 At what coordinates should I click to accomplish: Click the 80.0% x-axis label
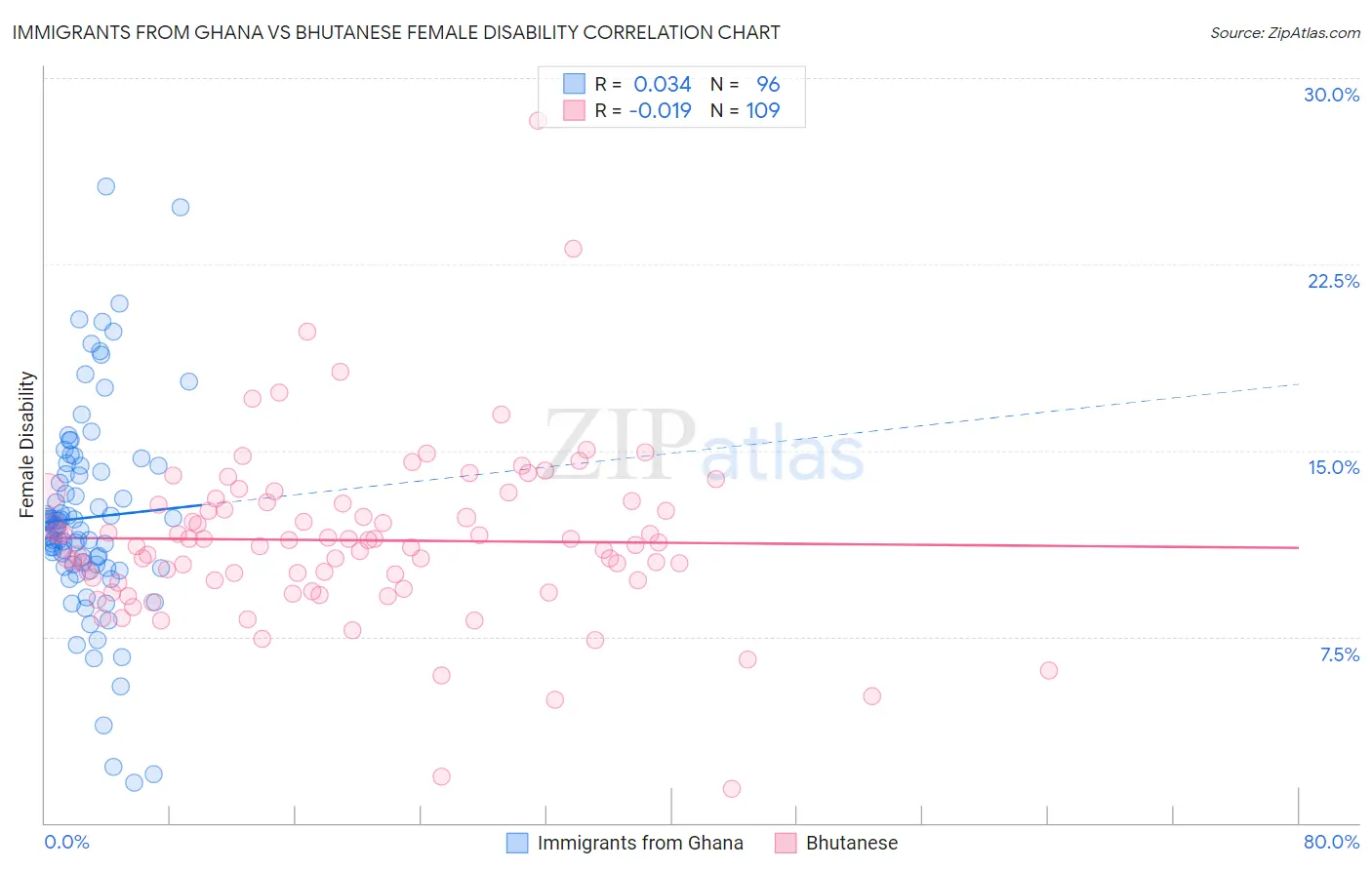tap(1331, 842)
